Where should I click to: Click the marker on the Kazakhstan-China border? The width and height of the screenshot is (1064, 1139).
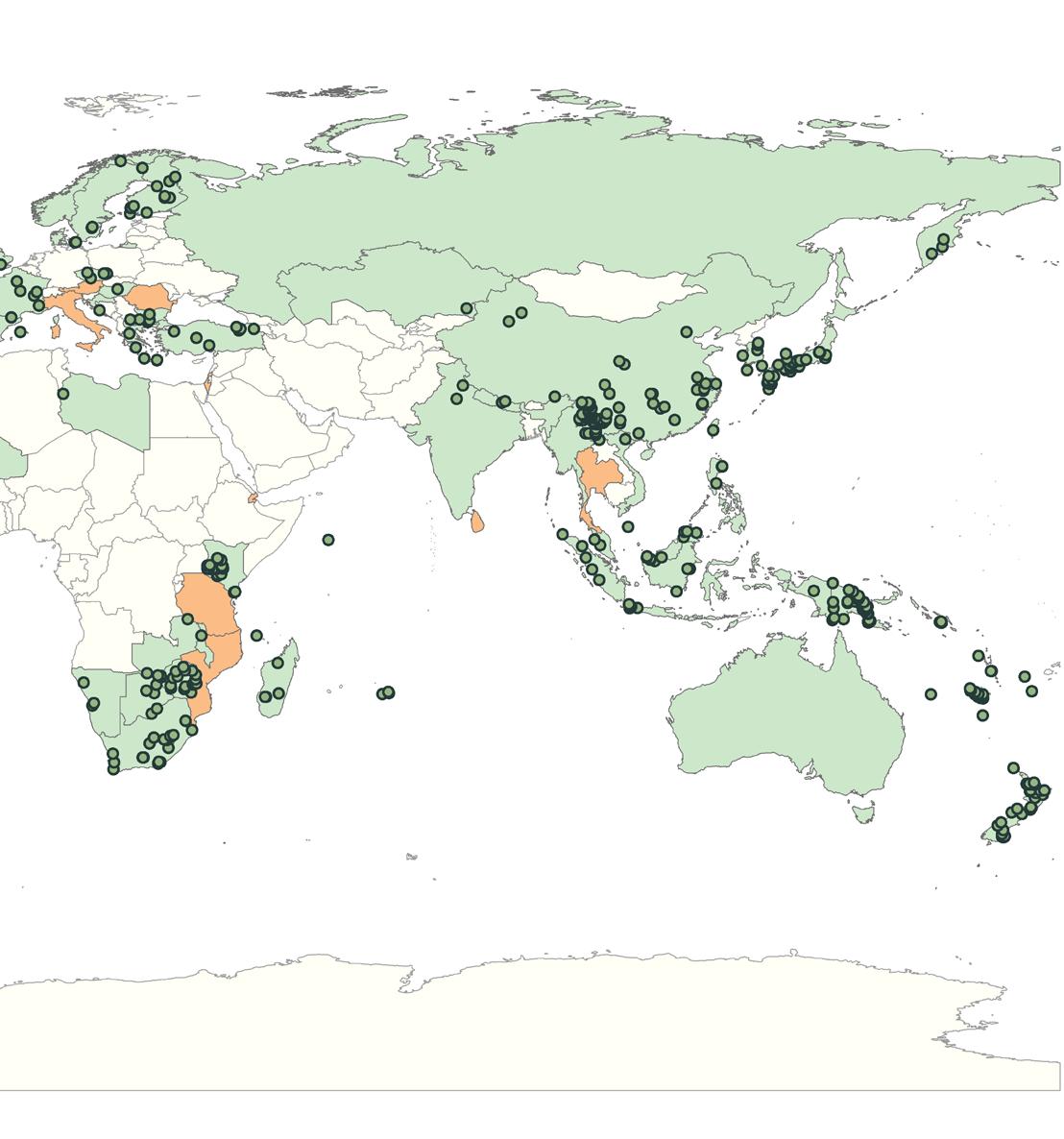point(467,308)
